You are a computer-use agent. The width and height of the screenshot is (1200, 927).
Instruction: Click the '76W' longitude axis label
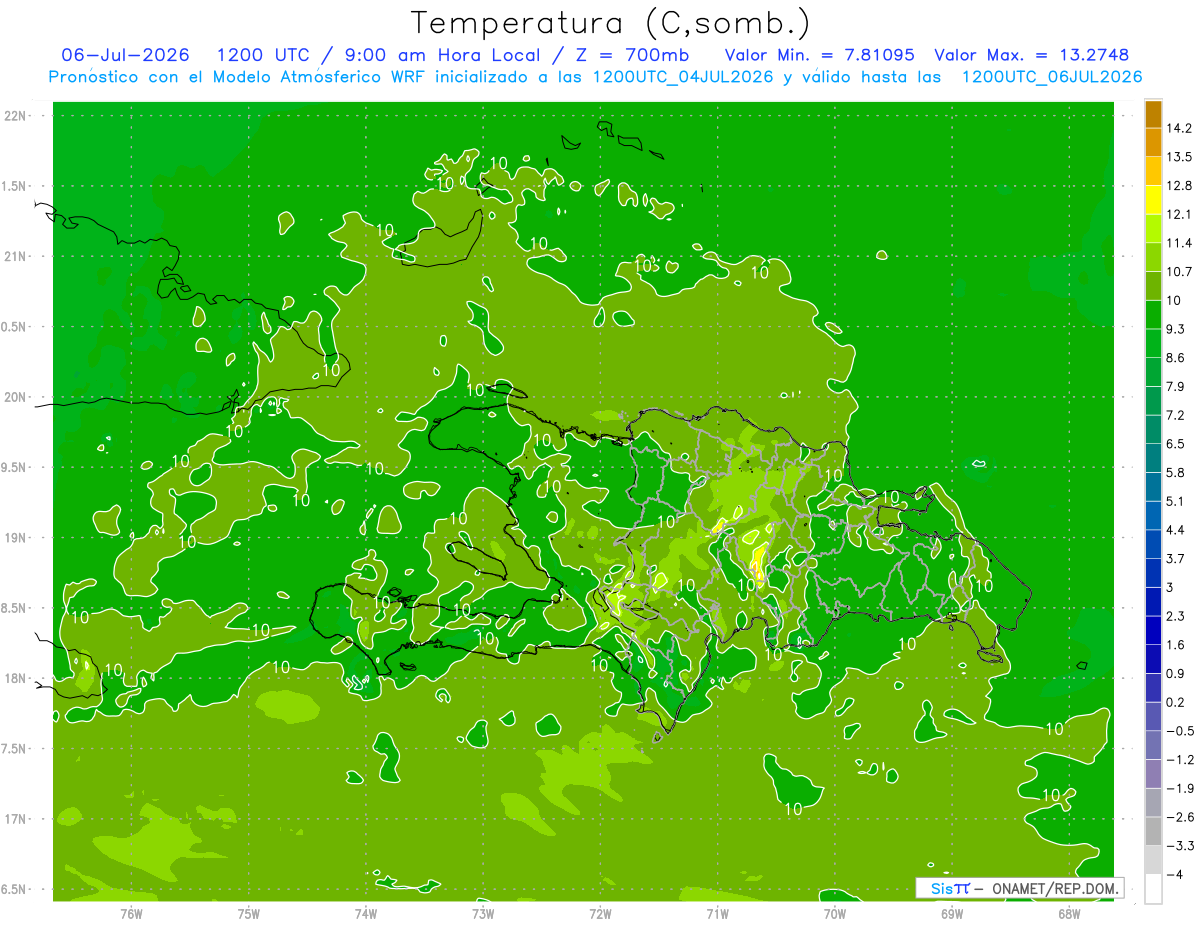[131, 913]
